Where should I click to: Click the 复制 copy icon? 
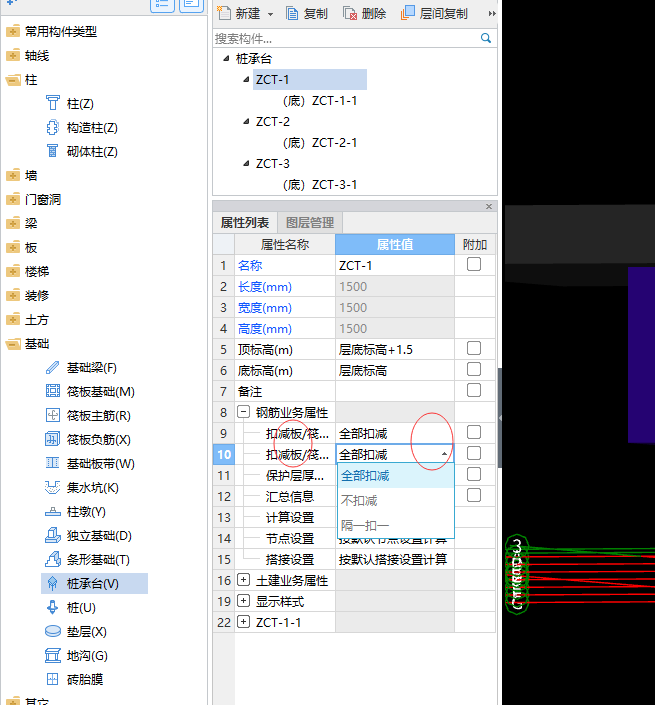292,13
